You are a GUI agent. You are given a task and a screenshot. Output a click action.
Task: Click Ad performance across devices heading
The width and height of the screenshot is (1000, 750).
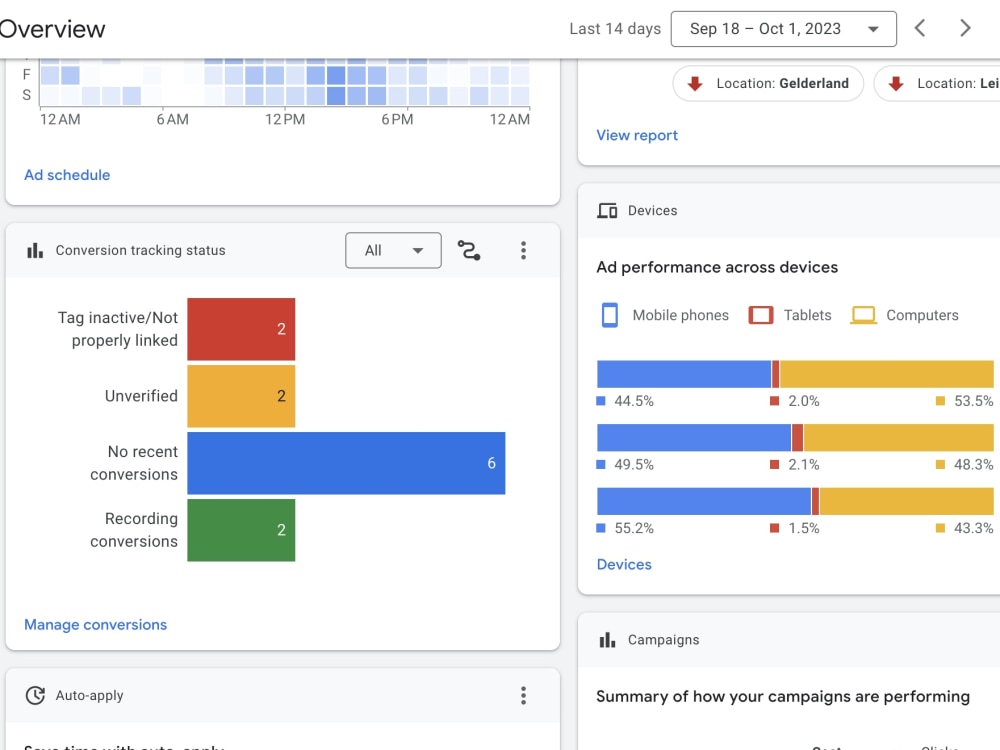pos(717,267)
